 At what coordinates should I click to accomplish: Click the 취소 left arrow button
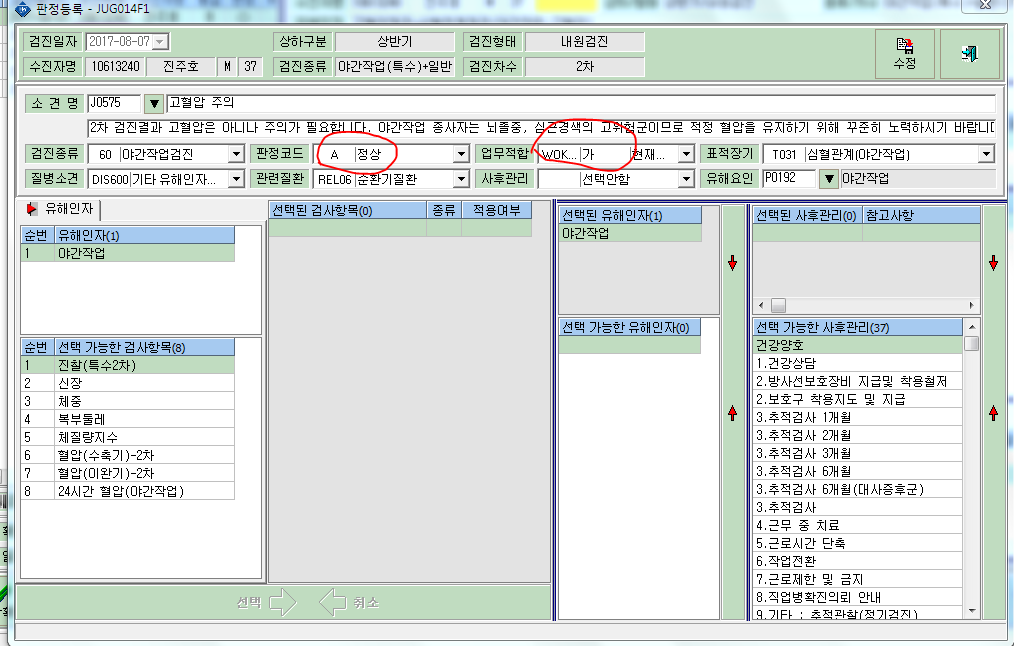point(350,603)
